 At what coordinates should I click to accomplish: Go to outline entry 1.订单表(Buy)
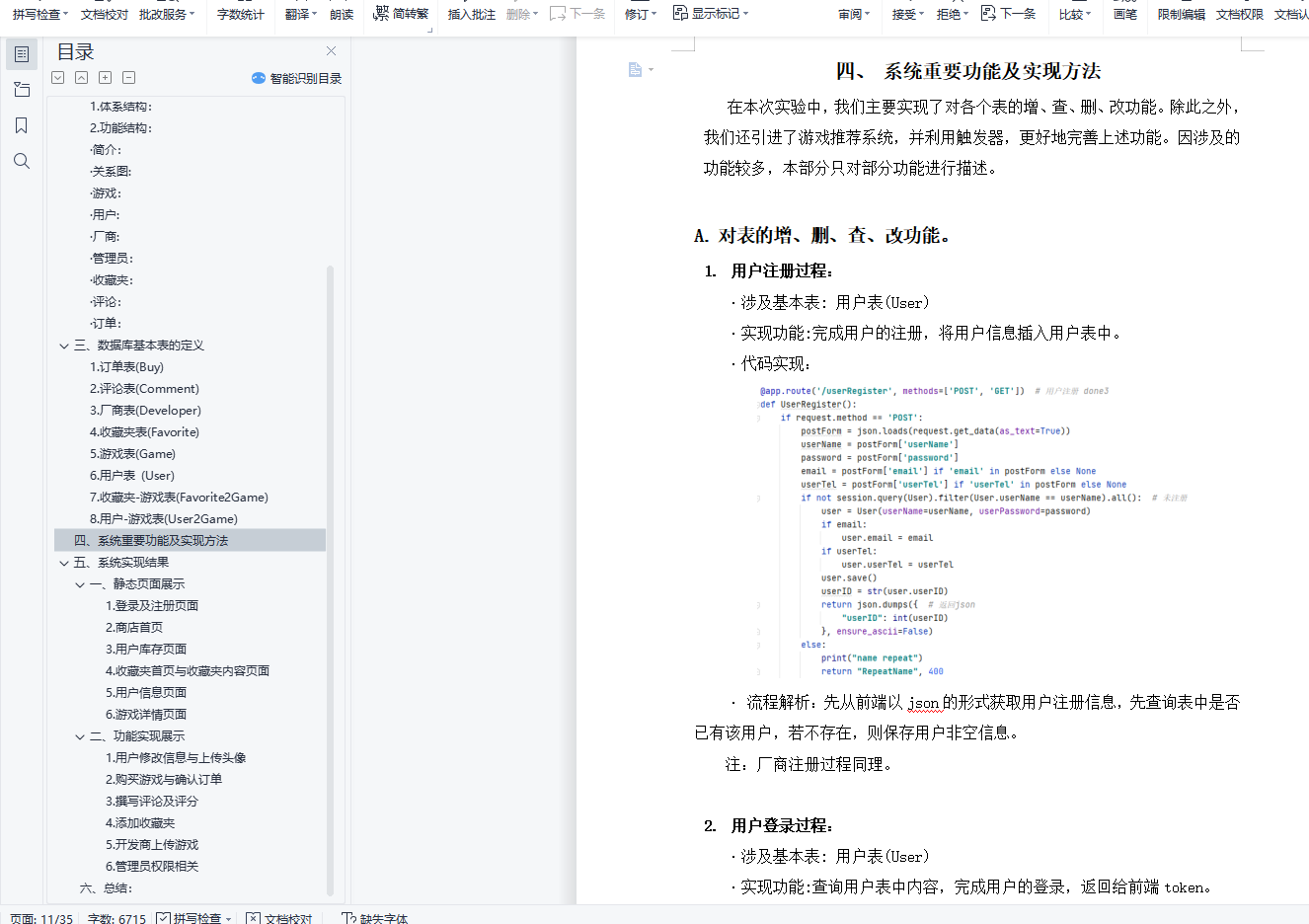[x=127, y=367]
